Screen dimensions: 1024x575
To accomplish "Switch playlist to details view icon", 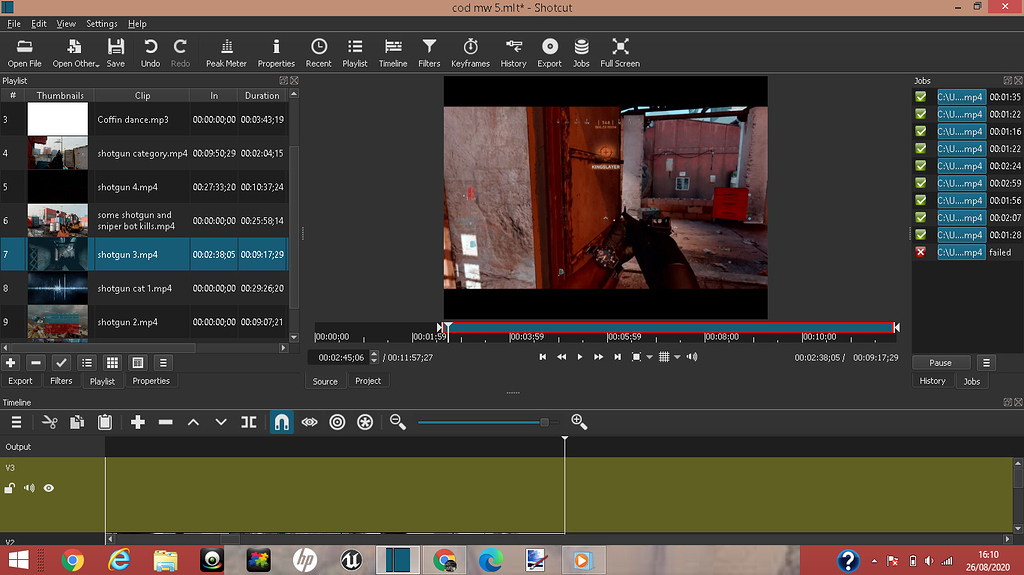I will (87, 363).
